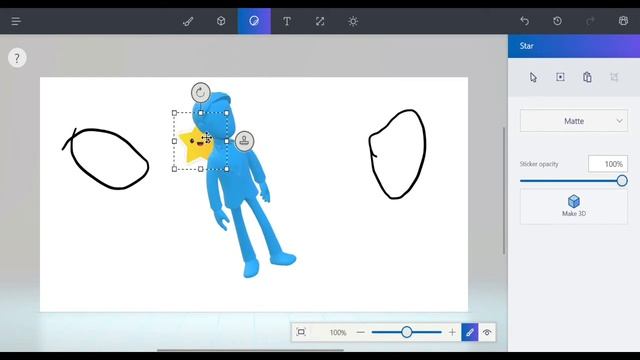
Task: Click the sticker rotate handle
Action: (x=200, y=93)
